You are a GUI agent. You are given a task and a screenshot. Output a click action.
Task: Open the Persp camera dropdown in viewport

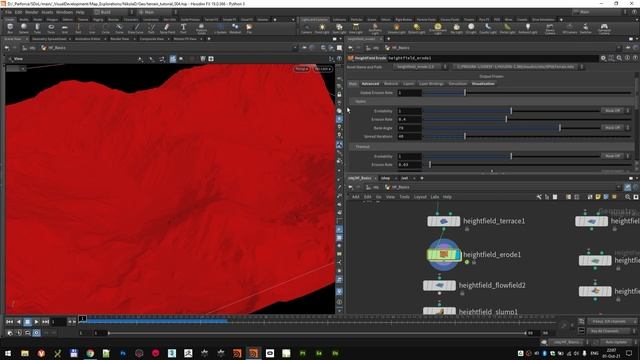click(x=302, y=69)
